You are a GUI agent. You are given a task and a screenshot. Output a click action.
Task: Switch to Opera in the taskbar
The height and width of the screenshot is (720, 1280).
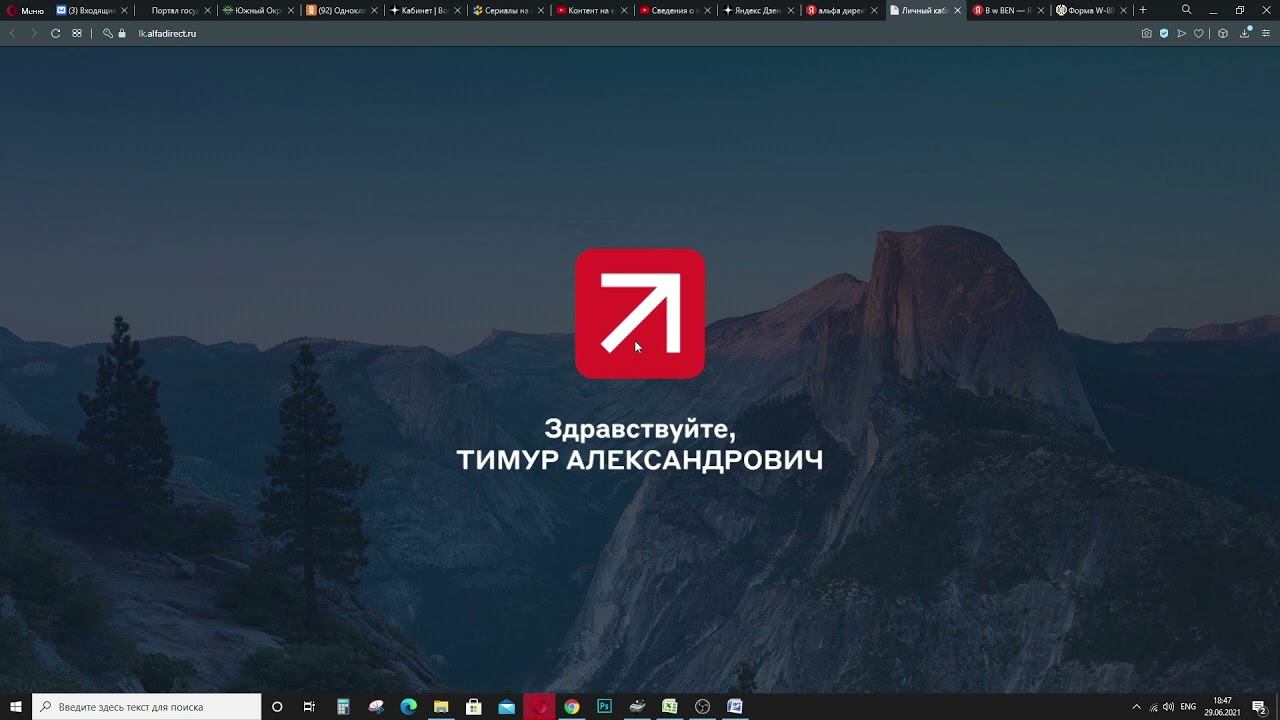(x=539, y=706)
